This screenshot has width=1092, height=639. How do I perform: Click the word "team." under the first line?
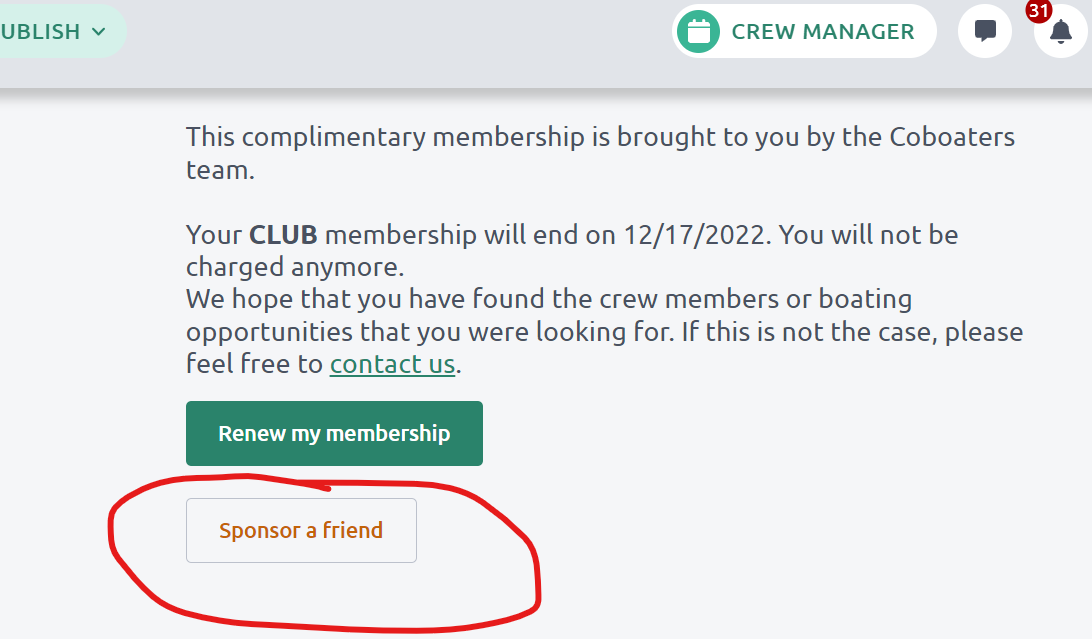(220, 170)
